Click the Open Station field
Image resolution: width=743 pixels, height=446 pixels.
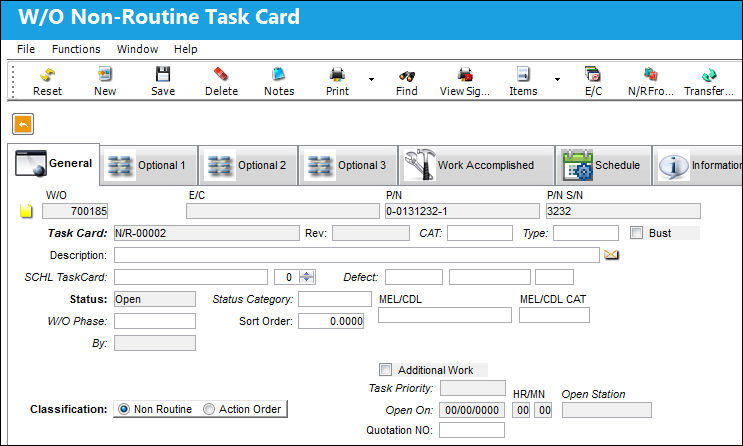pos(607,410)
